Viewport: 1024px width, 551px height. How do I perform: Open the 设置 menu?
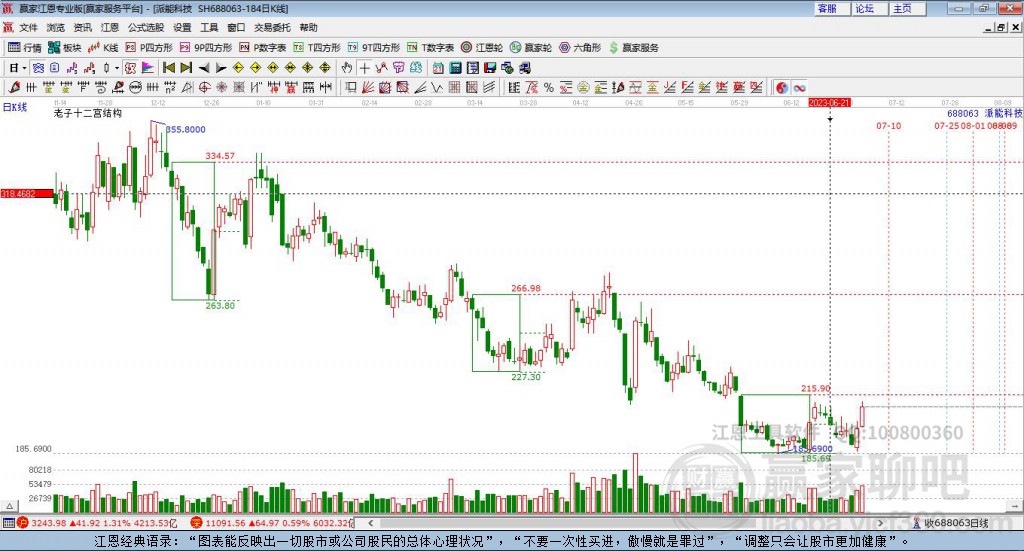pyautogui.click(x=182, y=27)
